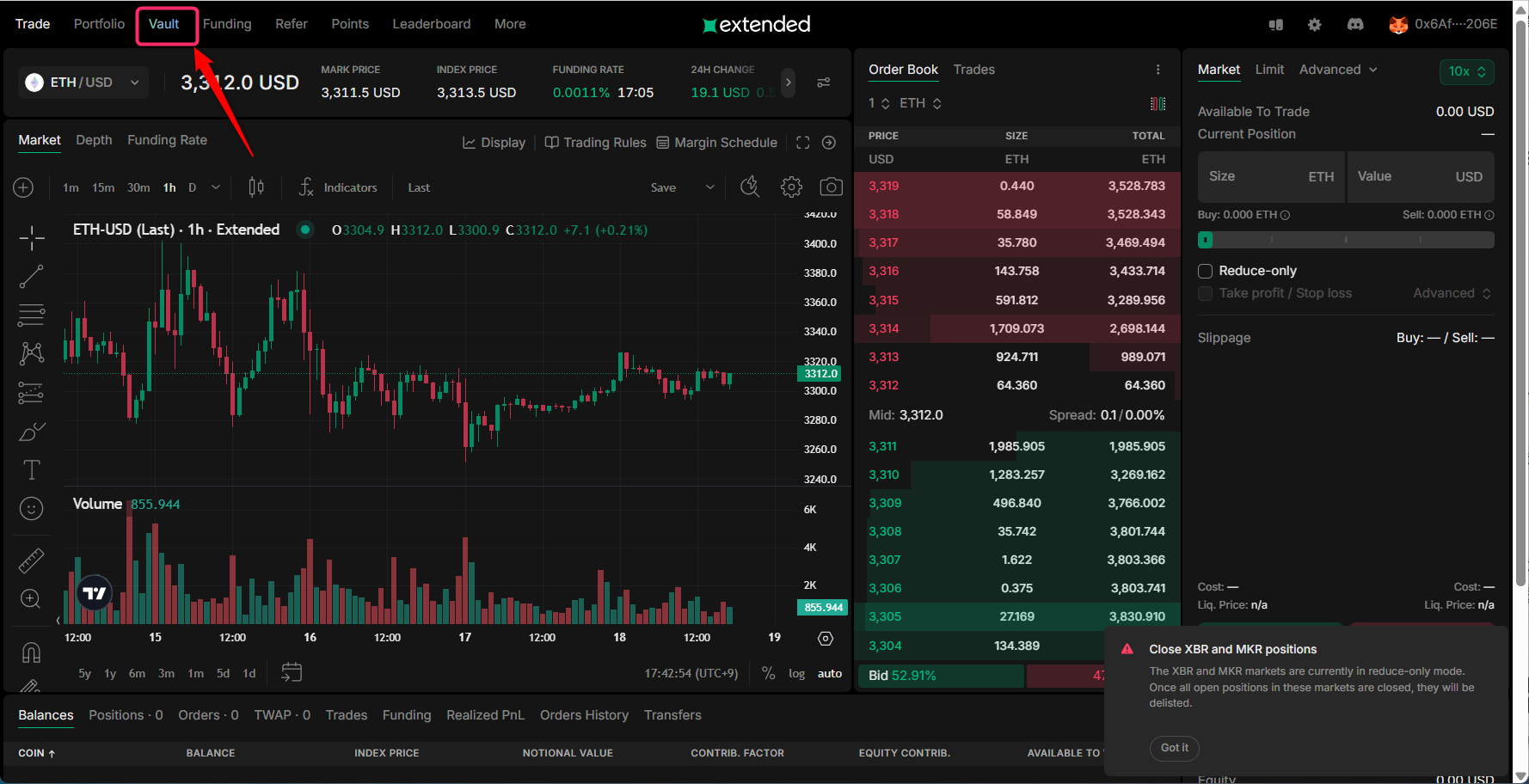Expand the 10x leverage selector
1529x784 pixels.
click(1466, 71)
